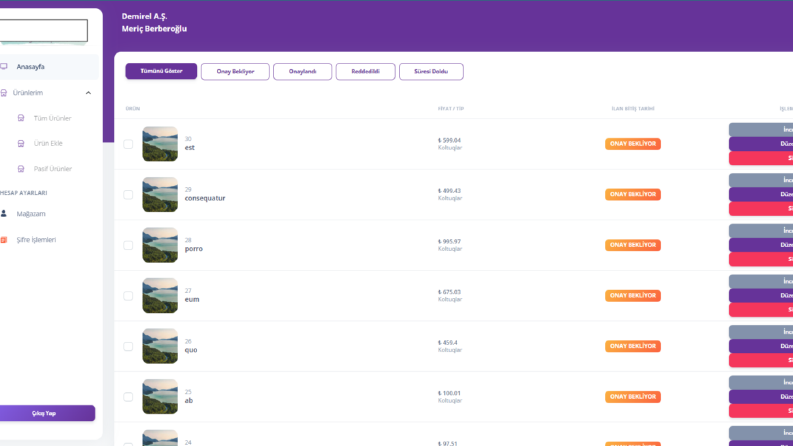
Task: Click the Şifre İşlemleri red icon
Action: (4, 240)
